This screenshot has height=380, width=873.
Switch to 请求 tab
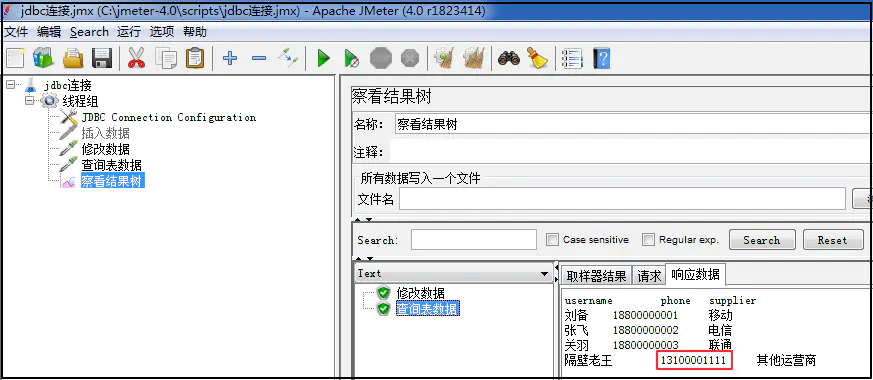[649, 275]
